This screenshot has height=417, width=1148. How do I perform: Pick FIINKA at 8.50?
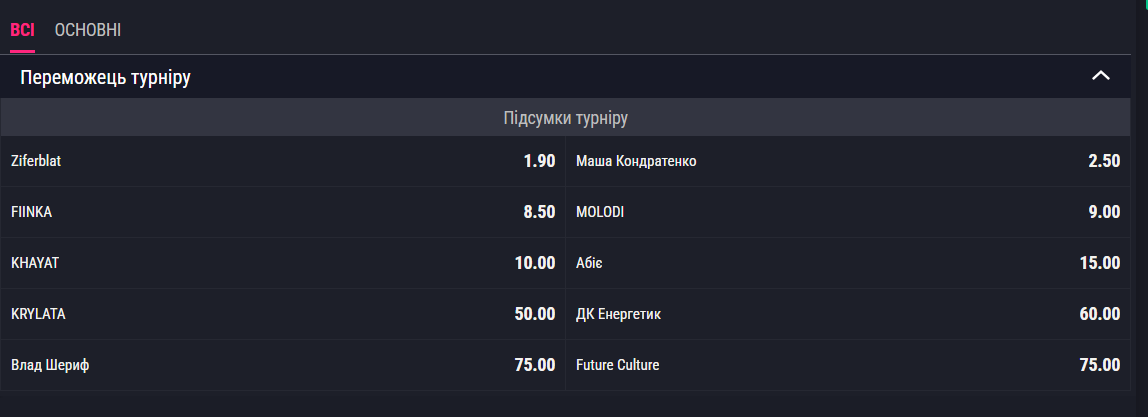283,212
